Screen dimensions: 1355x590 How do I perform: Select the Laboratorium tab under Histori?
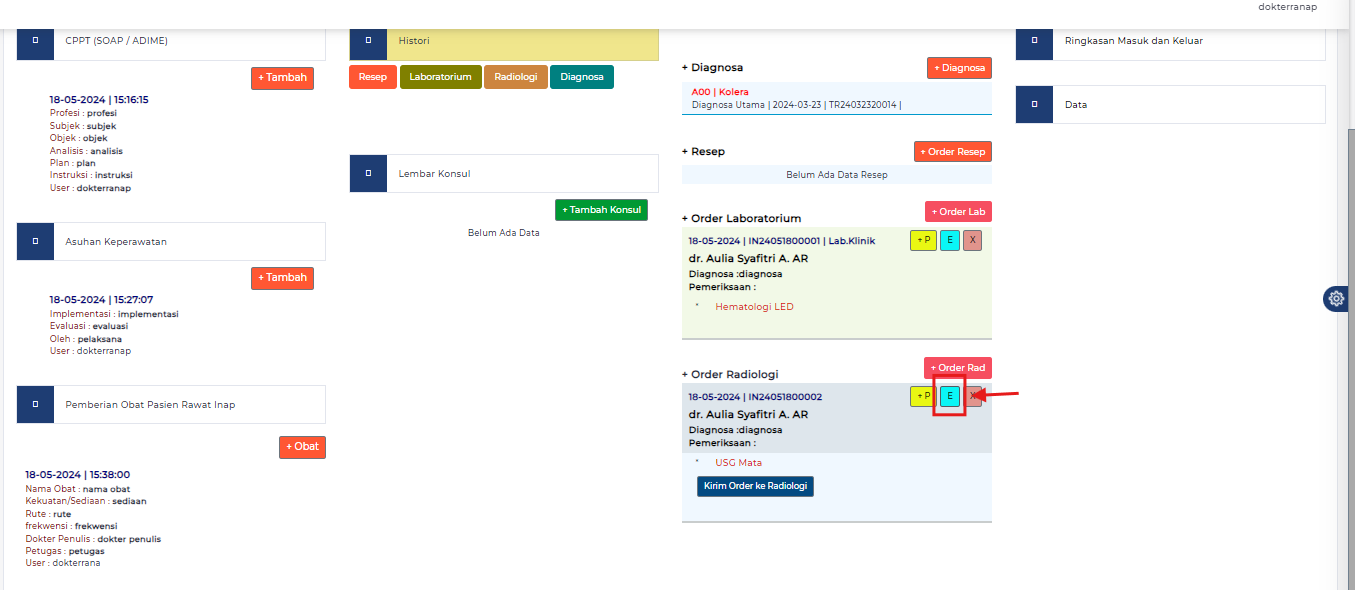[x=440, y=76]
